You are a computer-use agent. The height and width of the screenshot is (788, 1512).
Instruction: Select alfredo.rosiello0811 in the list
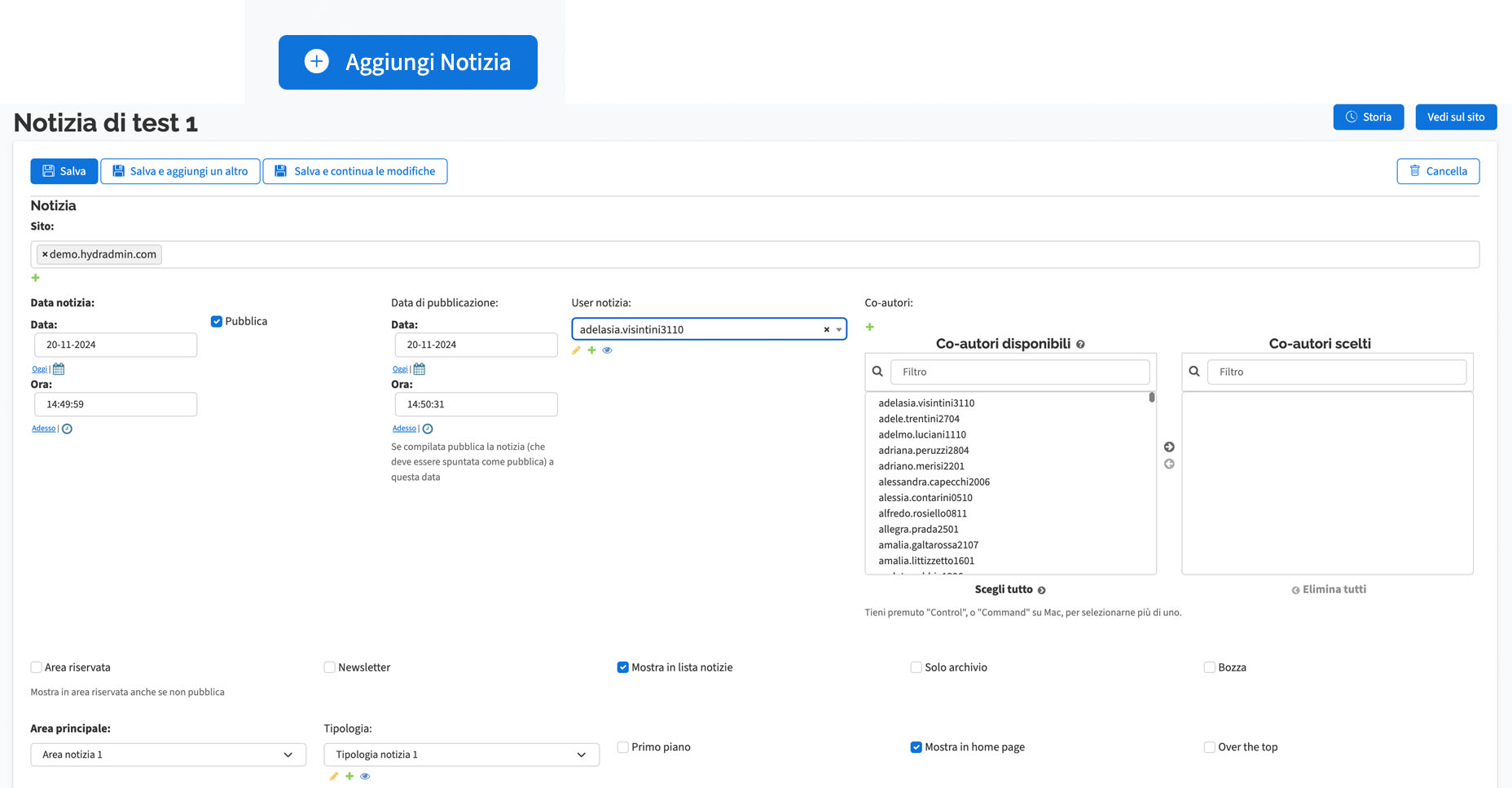pyautogui.click(x=923, y=513)
